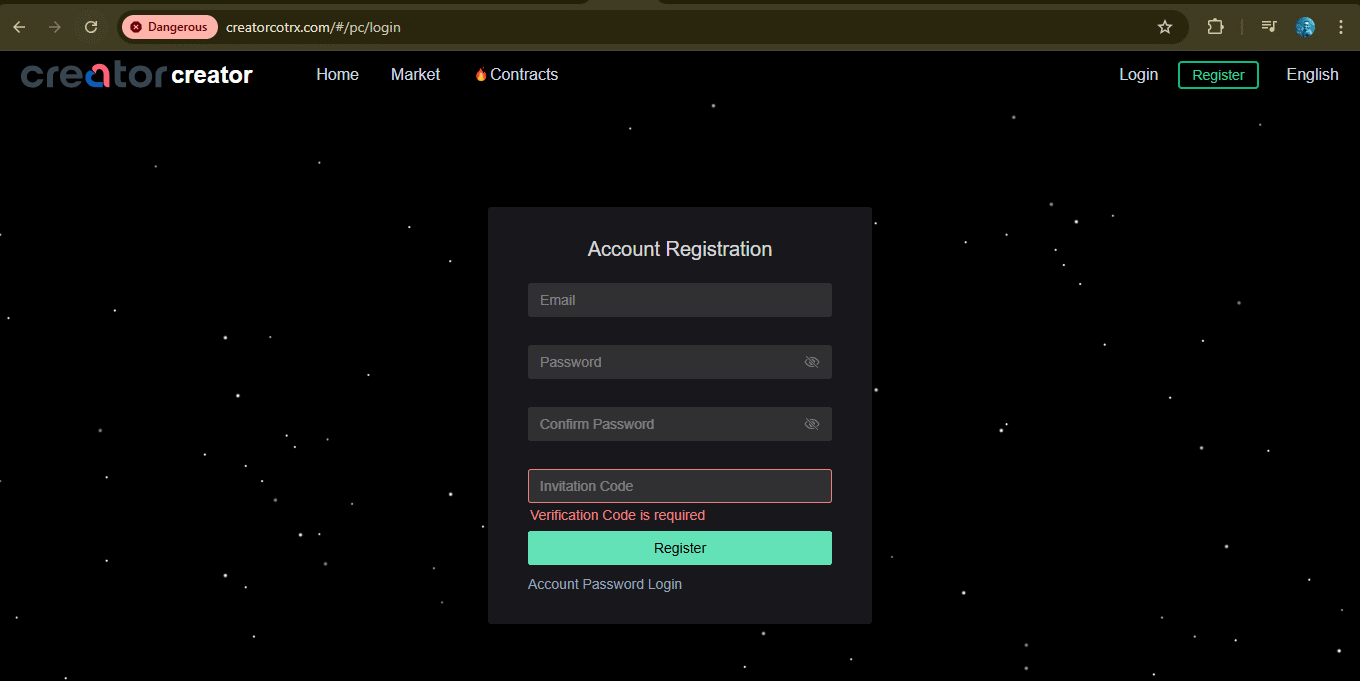Show the Confirm Password field contents
The image size is (1360, 681).
click(811, 424)
